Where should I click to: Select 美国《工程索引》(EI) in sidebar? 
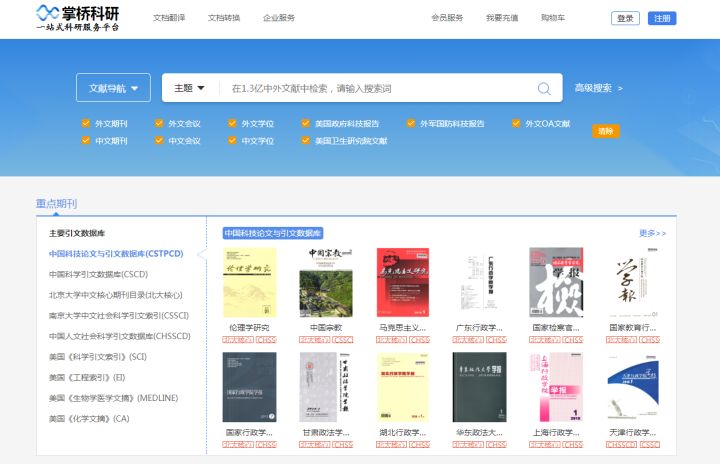point(87,378)
